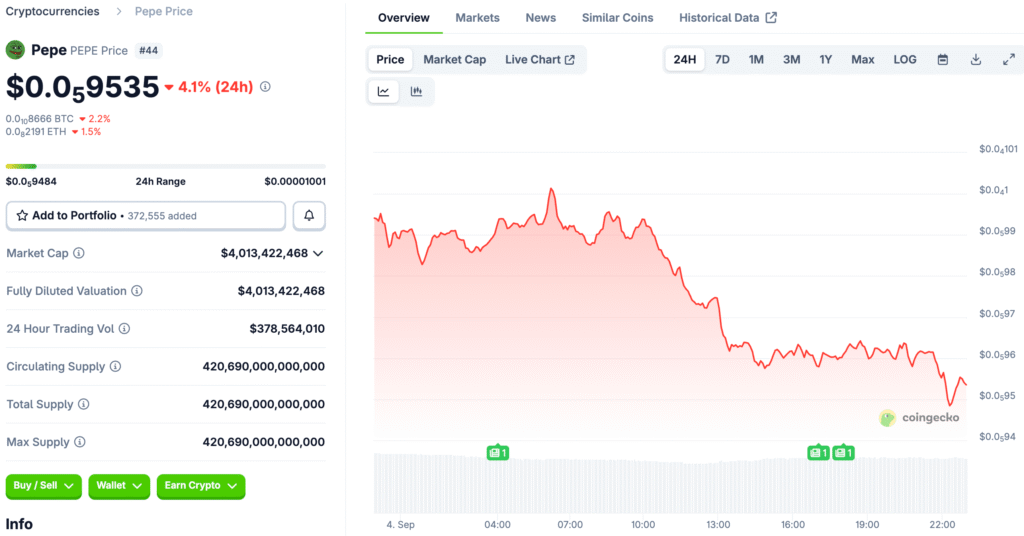
Task: Click the Pepe Price breadcrumb
Action: pyautogui.click(x=163, y=11)
